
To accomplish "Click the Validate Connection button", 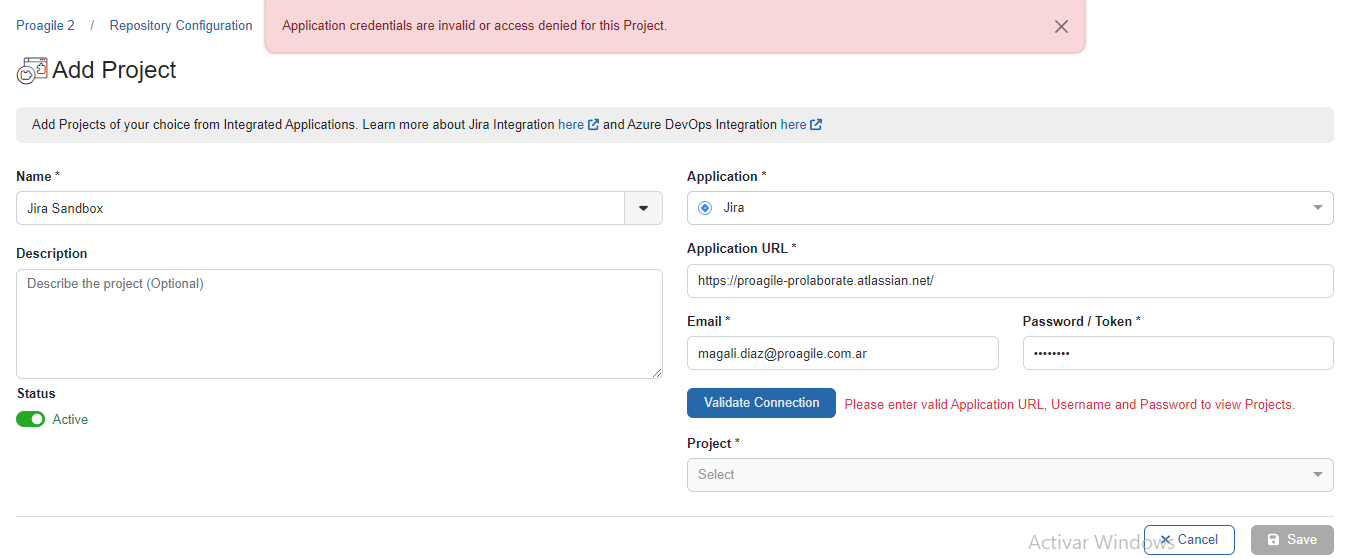I will (761, 403).
